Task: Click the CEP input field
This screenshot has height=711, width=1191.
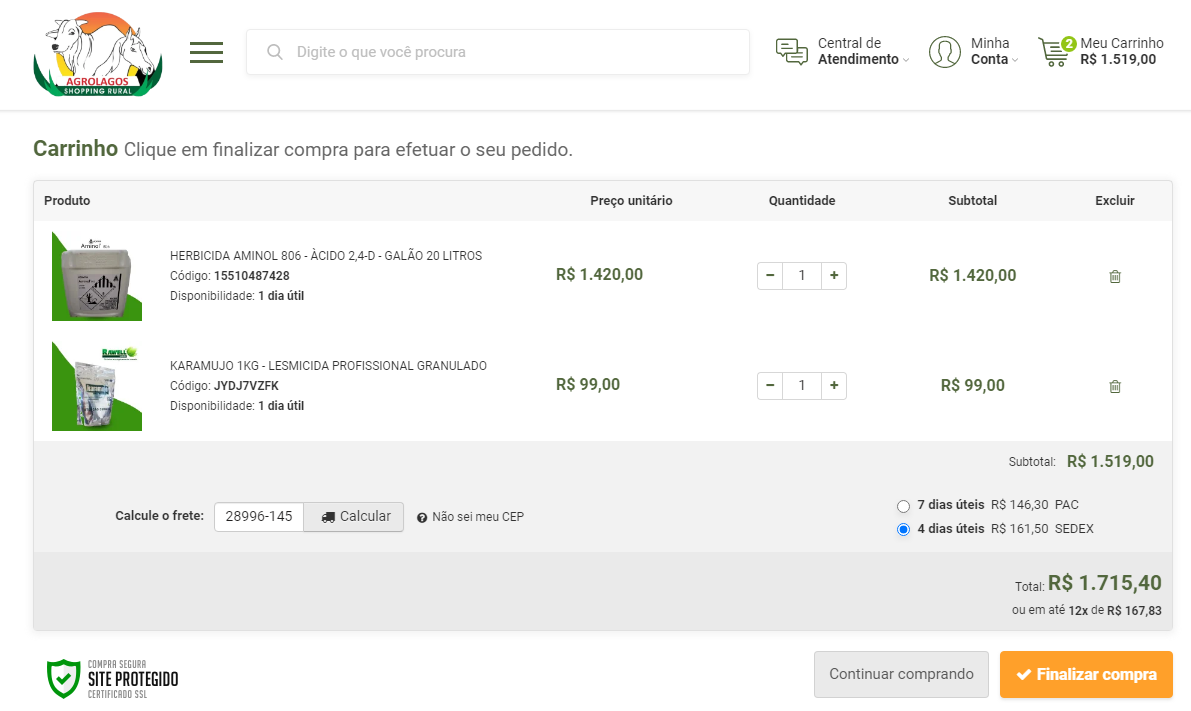Action: (259, 517)
